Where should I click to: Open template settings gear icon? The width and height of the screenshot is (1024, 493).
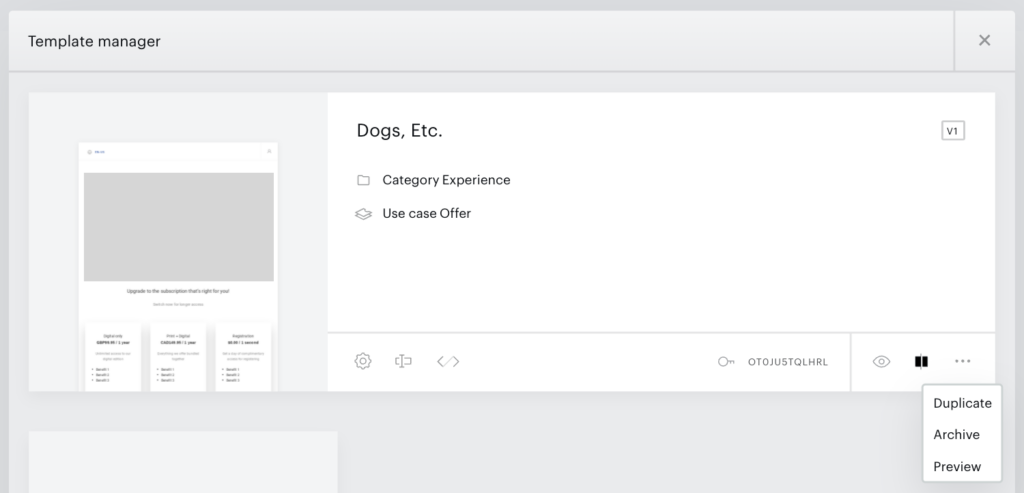(363, 361)
